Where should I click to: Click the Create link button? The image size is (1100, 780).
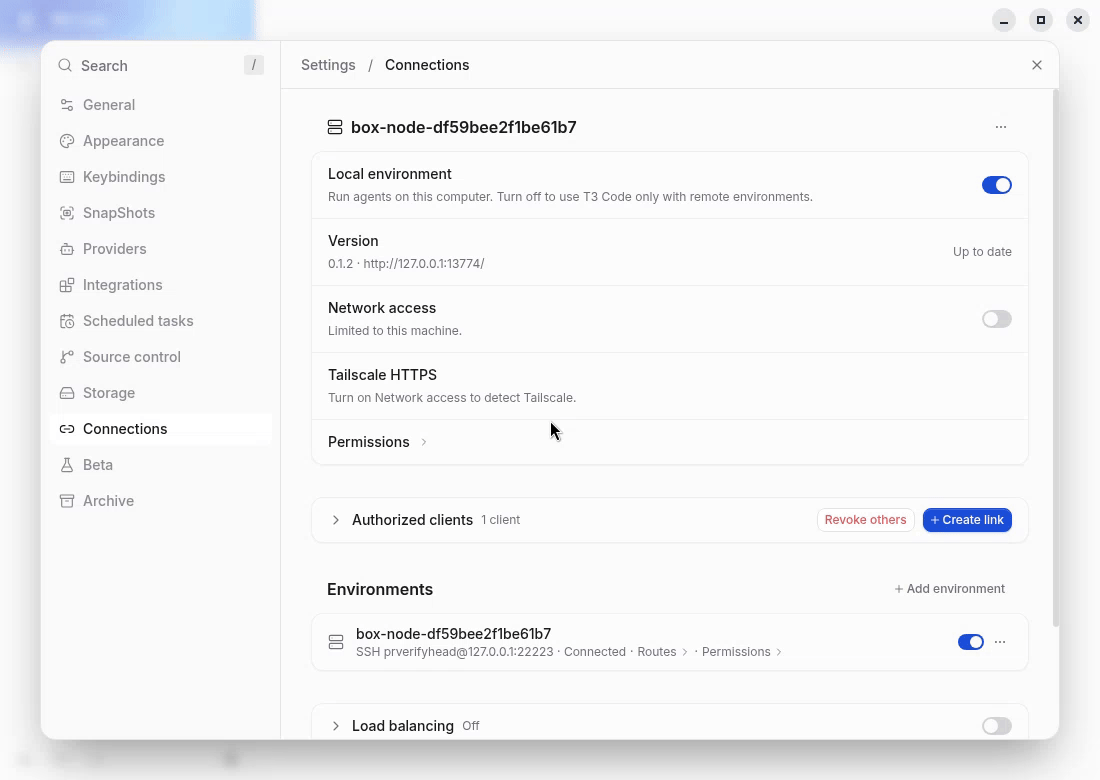pyautogui.click(x=967, y=520)
